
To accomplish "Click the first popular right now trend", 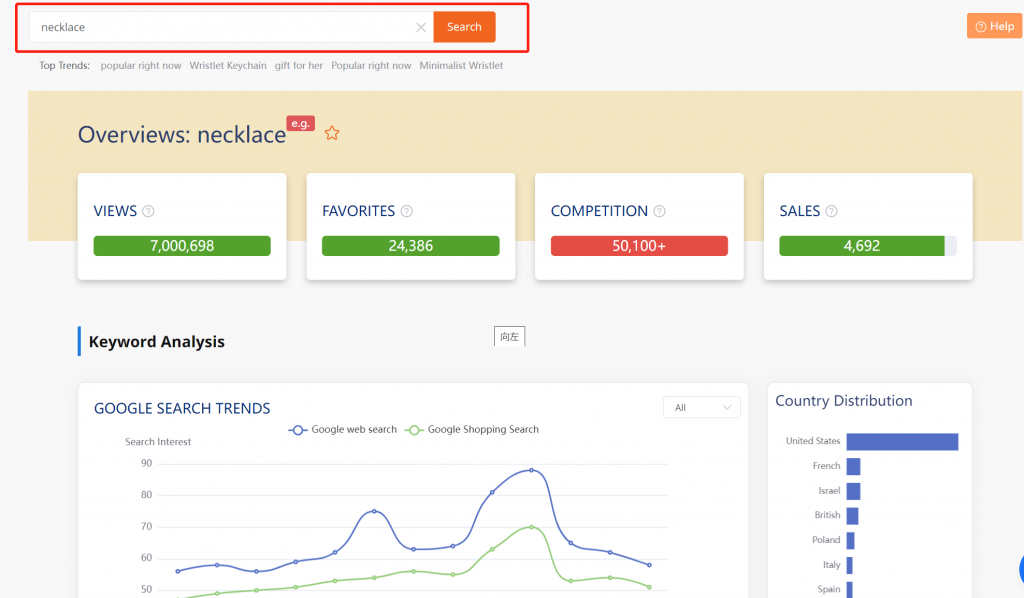I will pos(141,66).
